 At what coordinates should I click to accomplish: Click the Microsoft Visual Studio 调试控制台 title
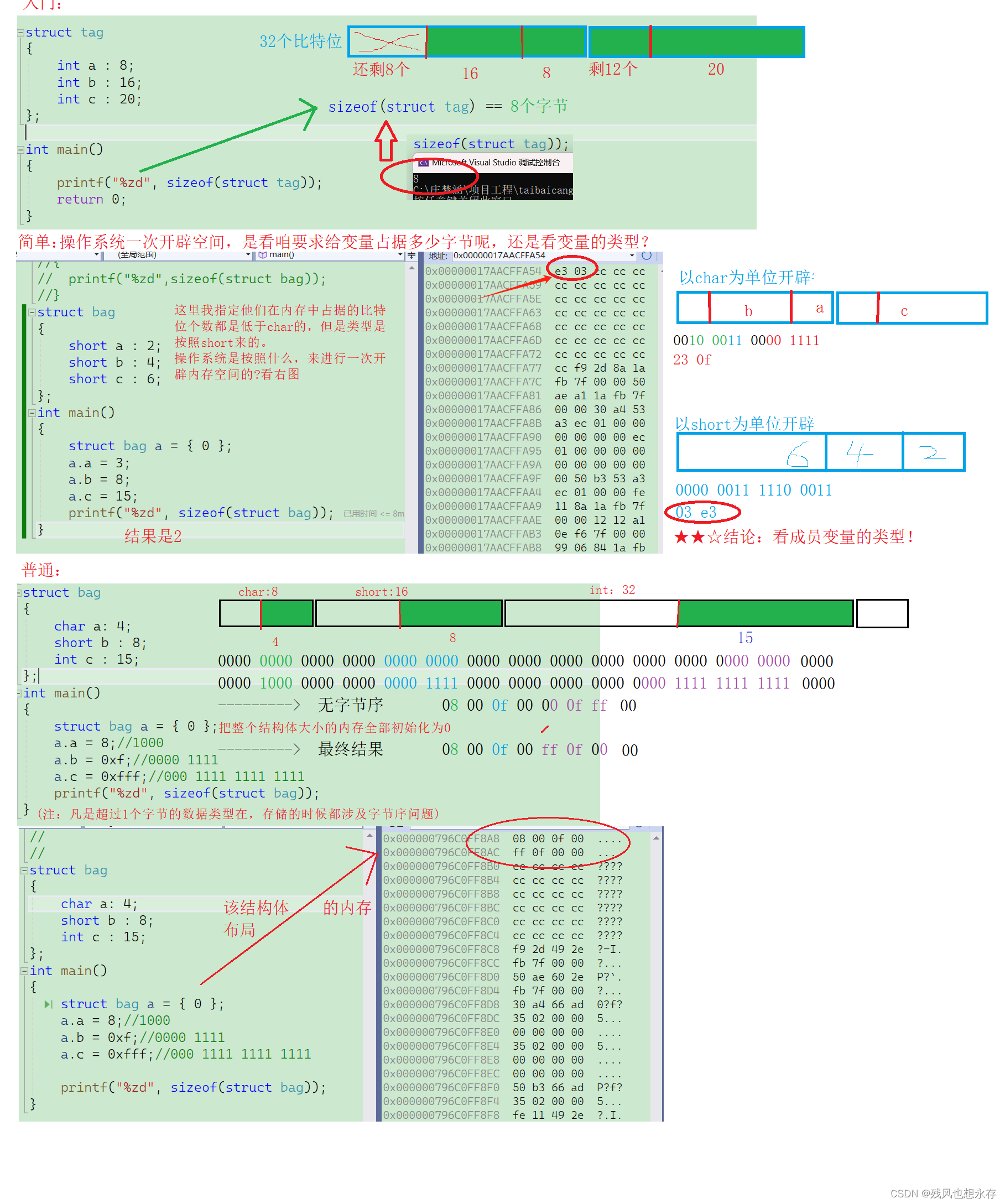496,163
